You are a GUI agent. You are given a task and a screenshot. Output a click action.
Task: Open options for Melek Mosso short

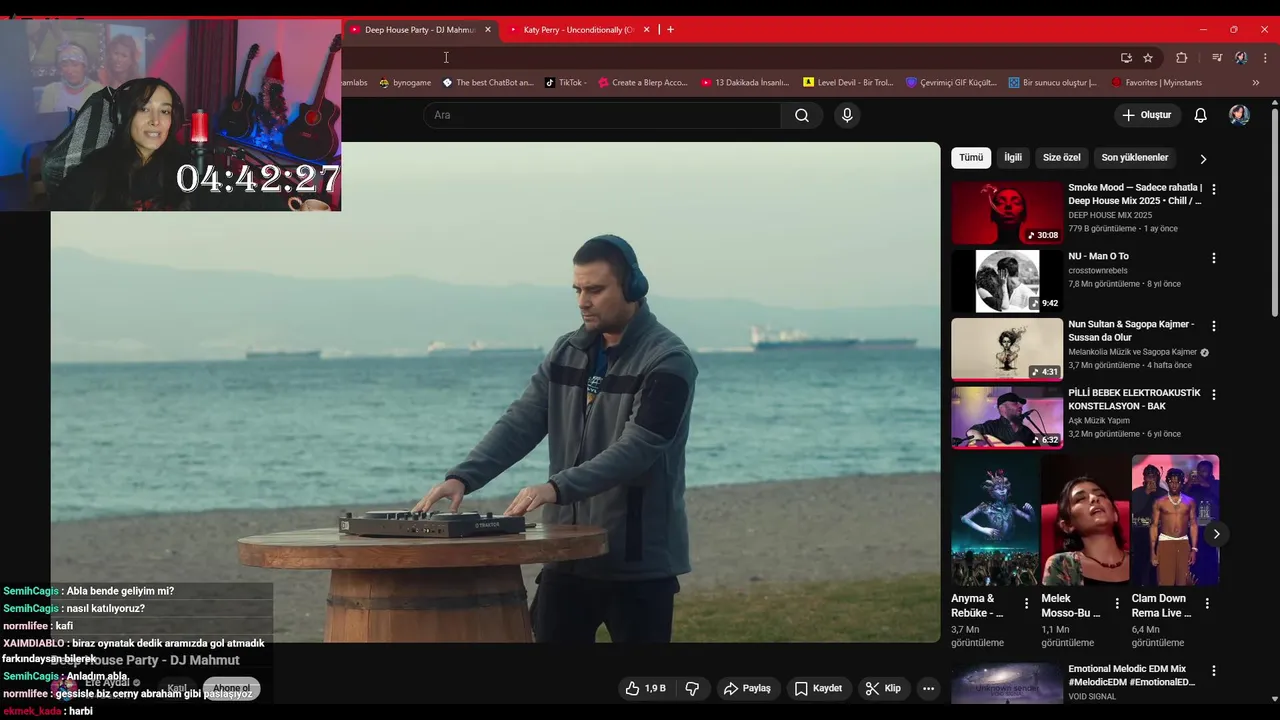pyautogui.click(x=1117, y=603)
